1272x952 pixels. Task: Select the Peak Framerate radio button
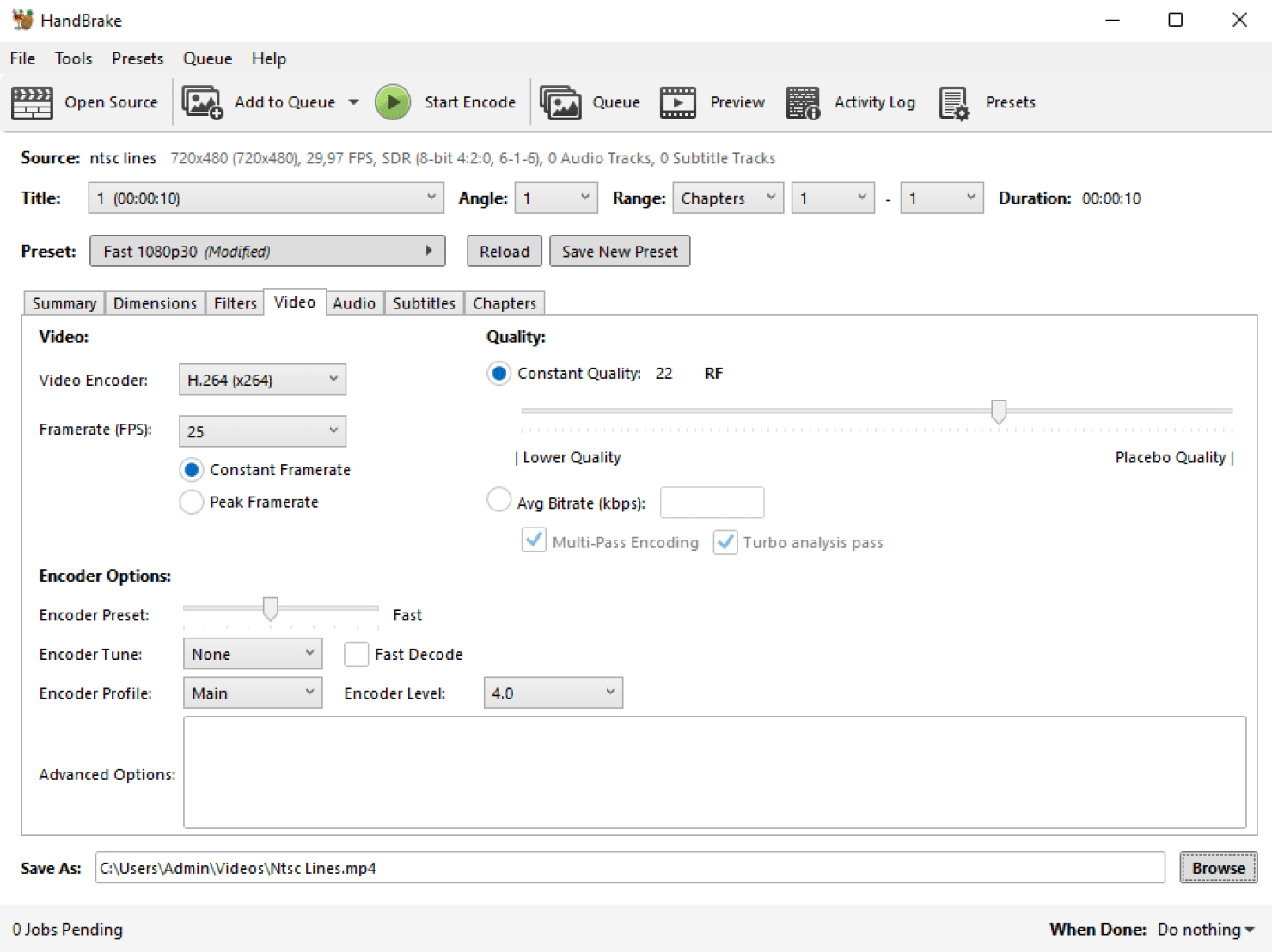(x=192, y=502)
